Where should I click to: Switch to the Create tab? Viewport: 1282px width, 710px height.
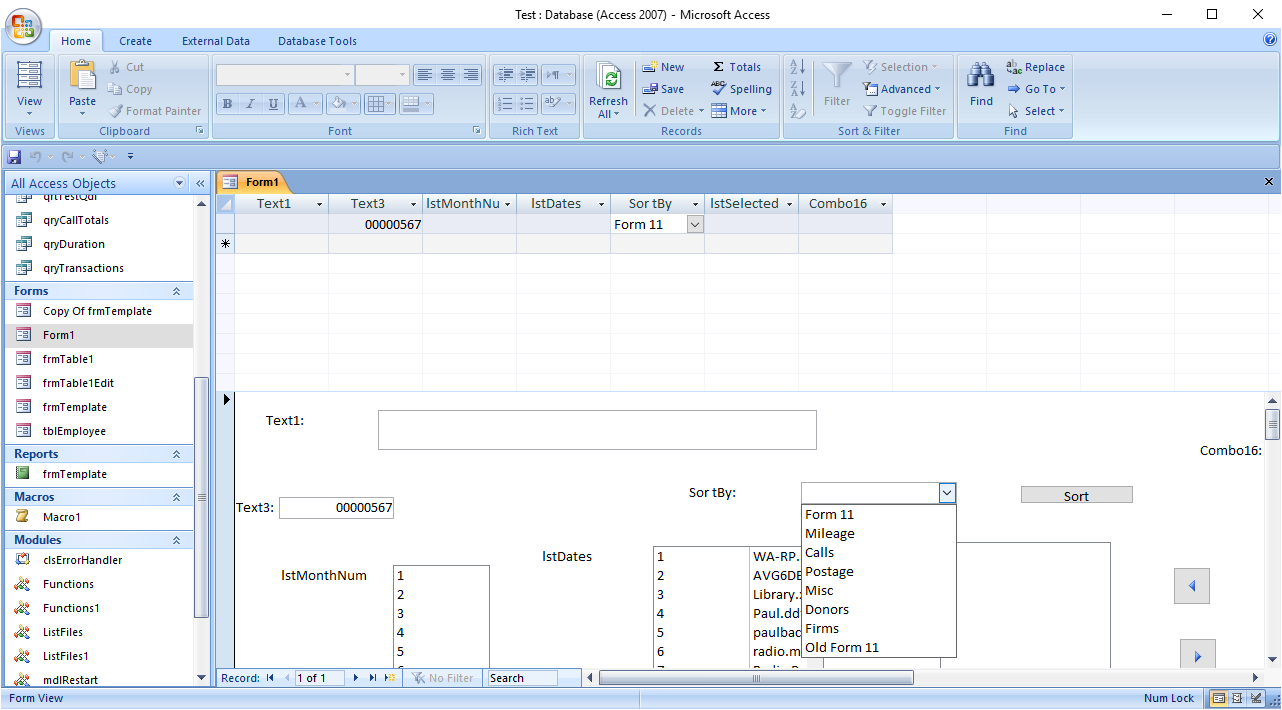click(135, 41)
